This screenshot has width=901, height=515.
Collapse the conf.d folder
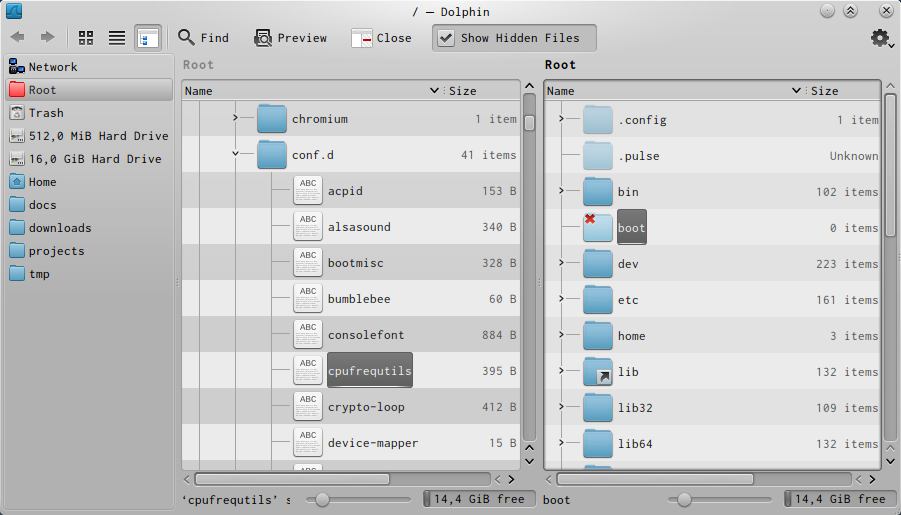pyautogui.click(x=235, y=153)
